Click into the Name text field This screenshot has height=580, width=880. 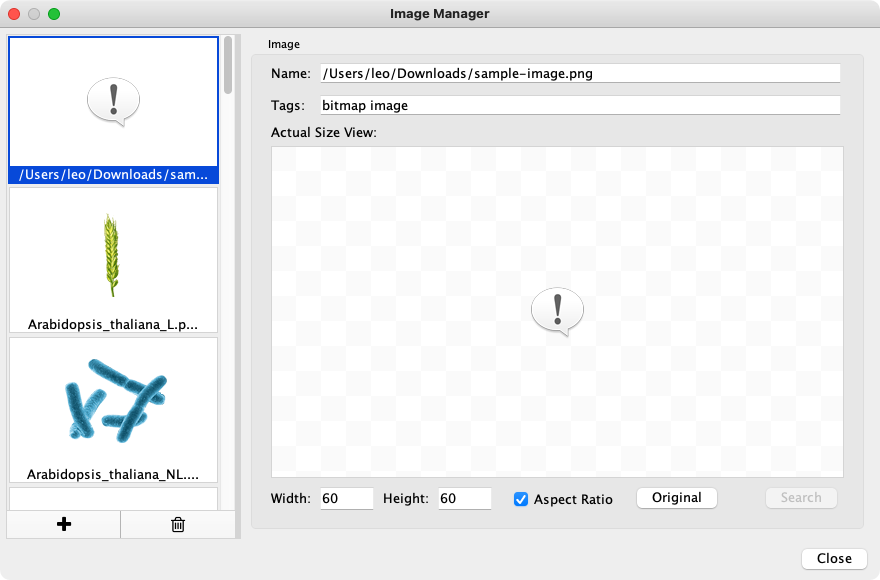pos(580,73)
